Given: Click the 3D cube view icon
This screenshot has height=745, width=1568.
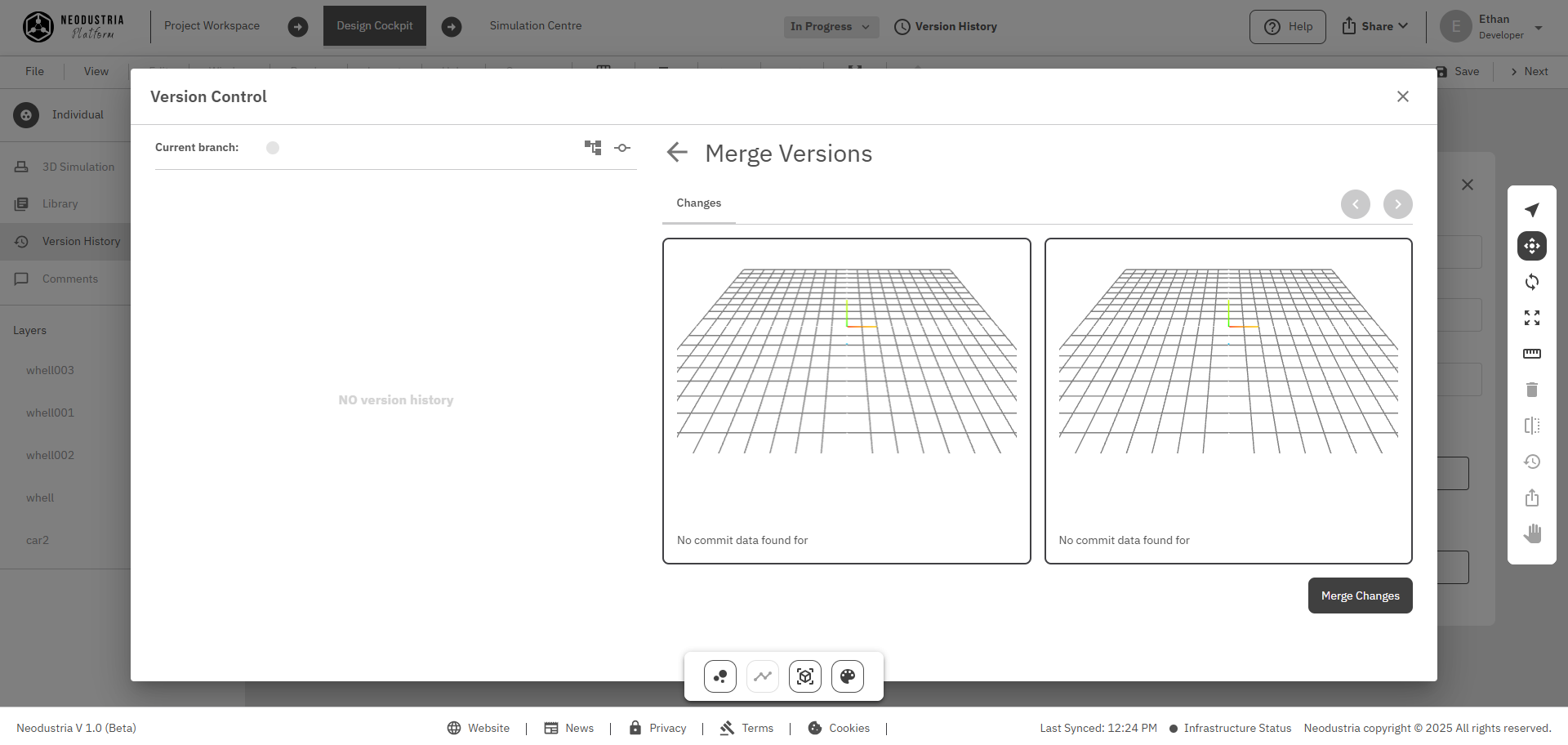Looking at the screenshot, I should point(804,676).
